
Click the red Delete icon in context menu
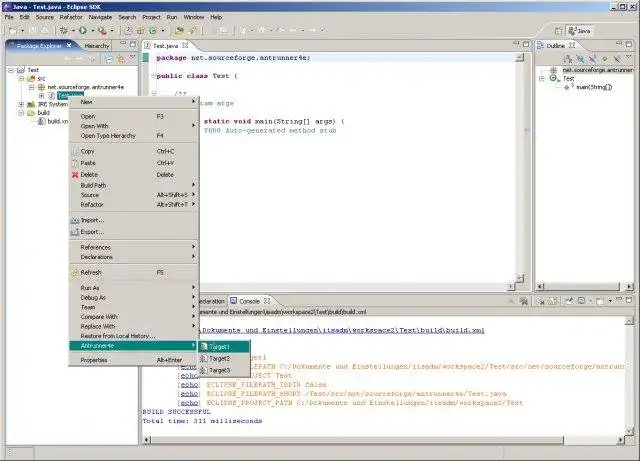point(75,175)
